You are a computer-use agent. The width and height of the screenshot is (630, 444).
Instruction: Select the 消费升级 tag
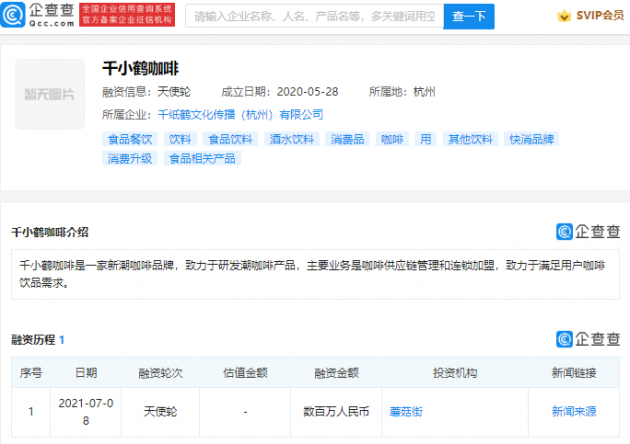tap(130, 159)
